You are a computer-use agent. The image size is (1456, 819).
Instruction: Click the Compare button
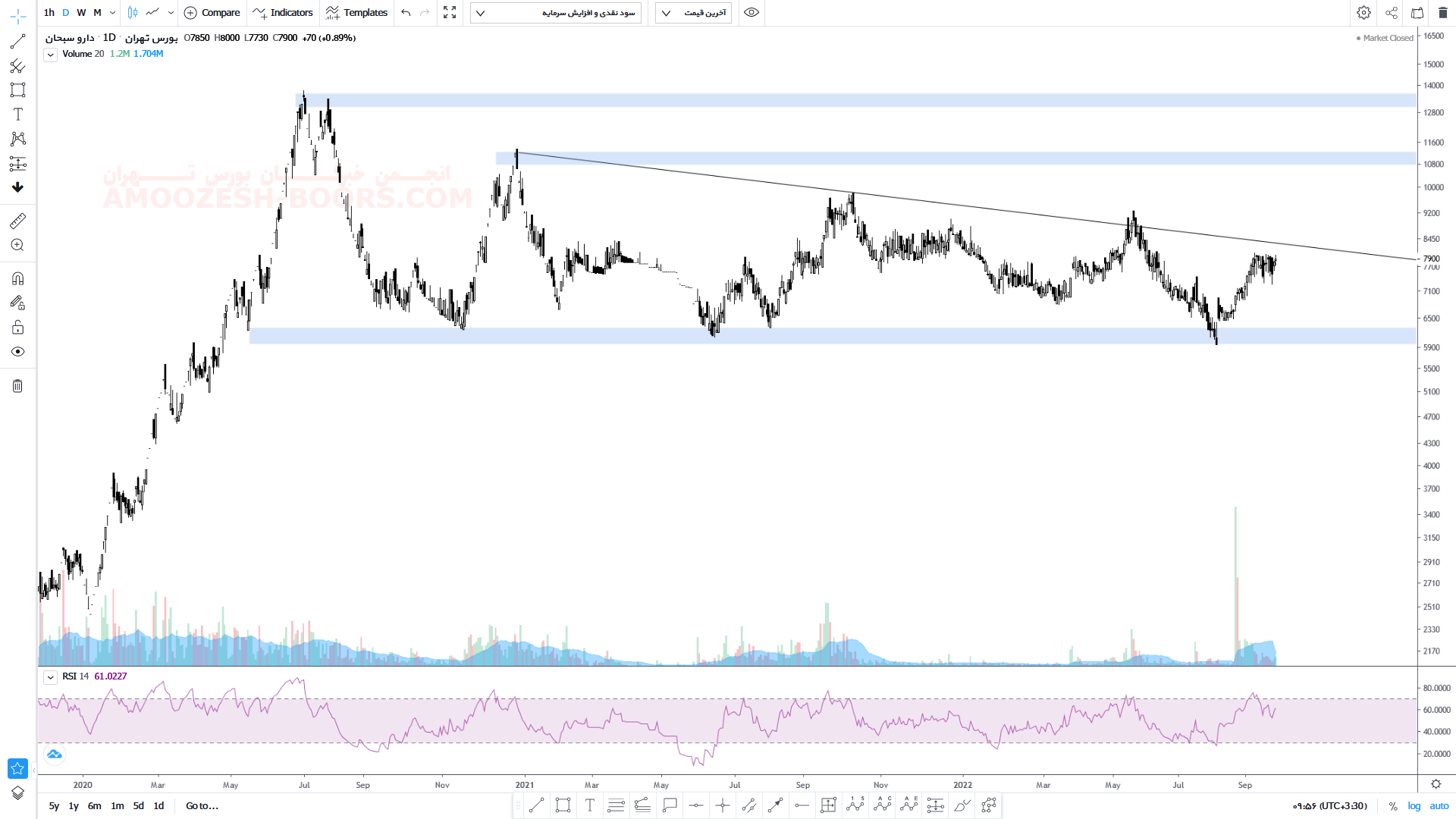tap(212, 13)
